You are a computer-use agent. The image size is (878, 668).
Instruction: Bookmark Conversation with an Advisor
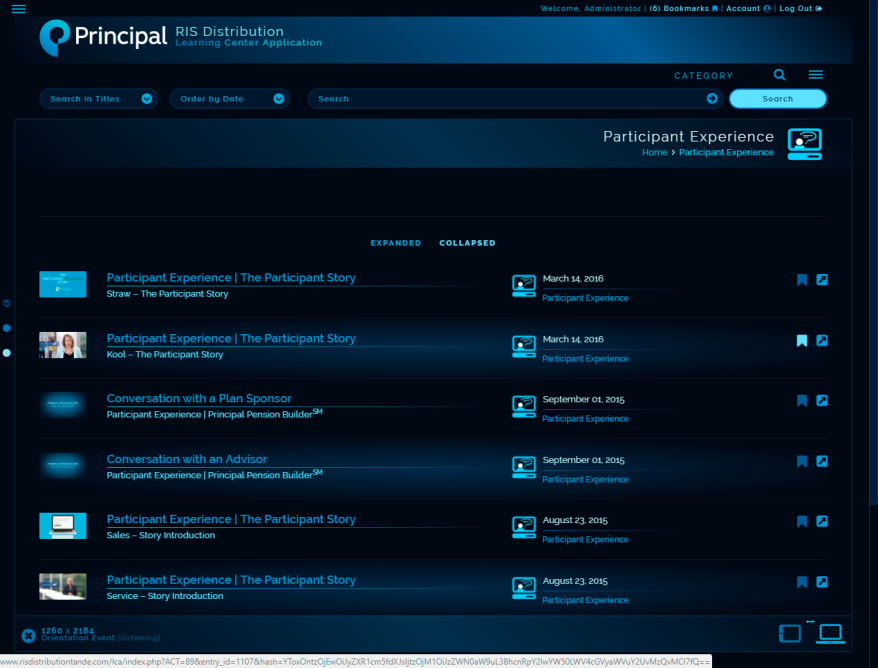tap(801, 461)
